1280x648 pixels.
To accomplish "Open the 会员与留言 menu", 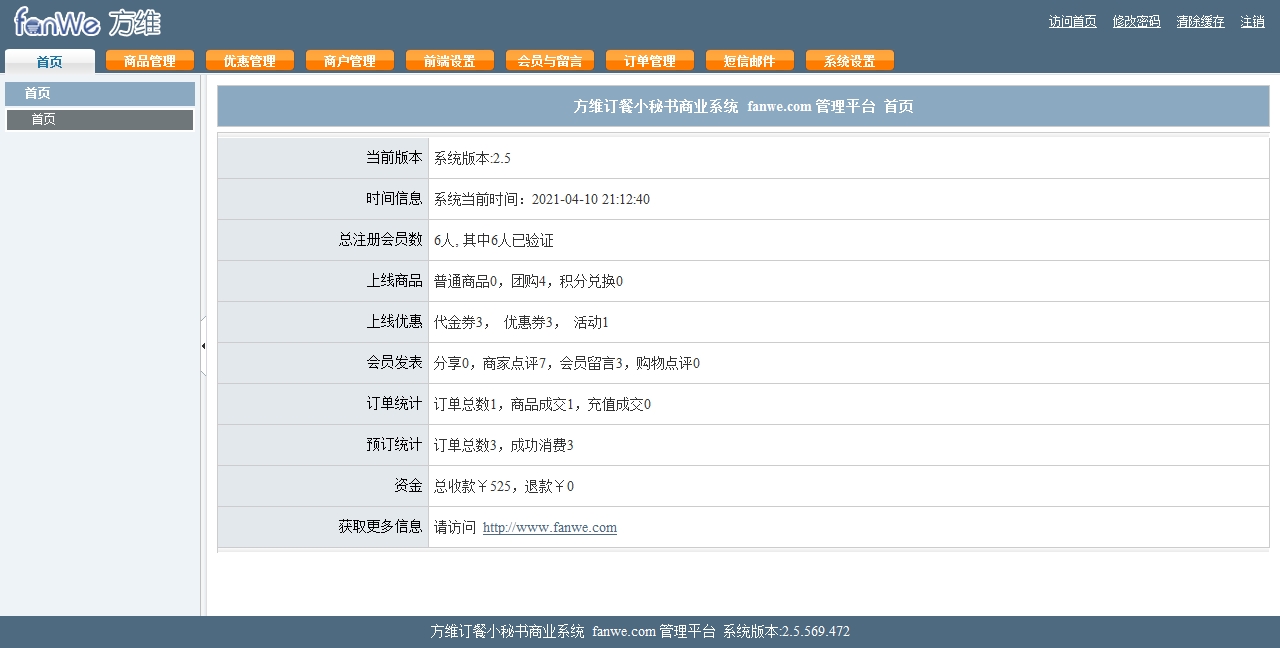I will (x=550, y=61).
